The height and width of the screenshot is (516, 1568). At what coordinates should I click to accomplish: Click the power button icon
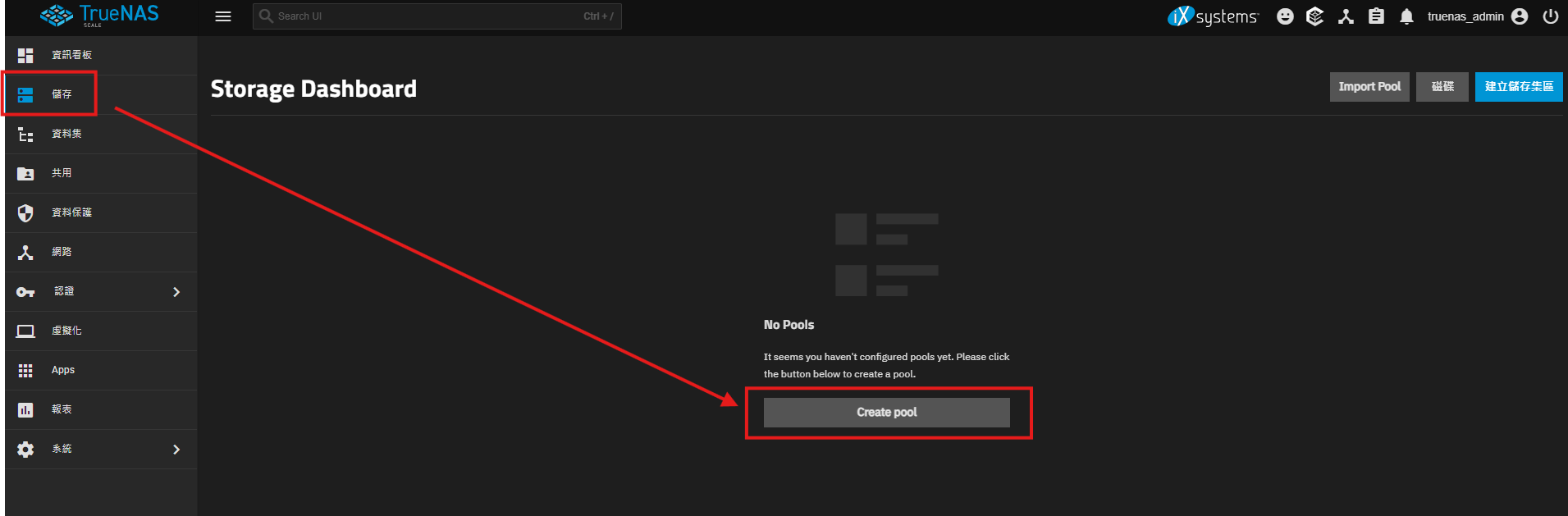coord(1550,16)
